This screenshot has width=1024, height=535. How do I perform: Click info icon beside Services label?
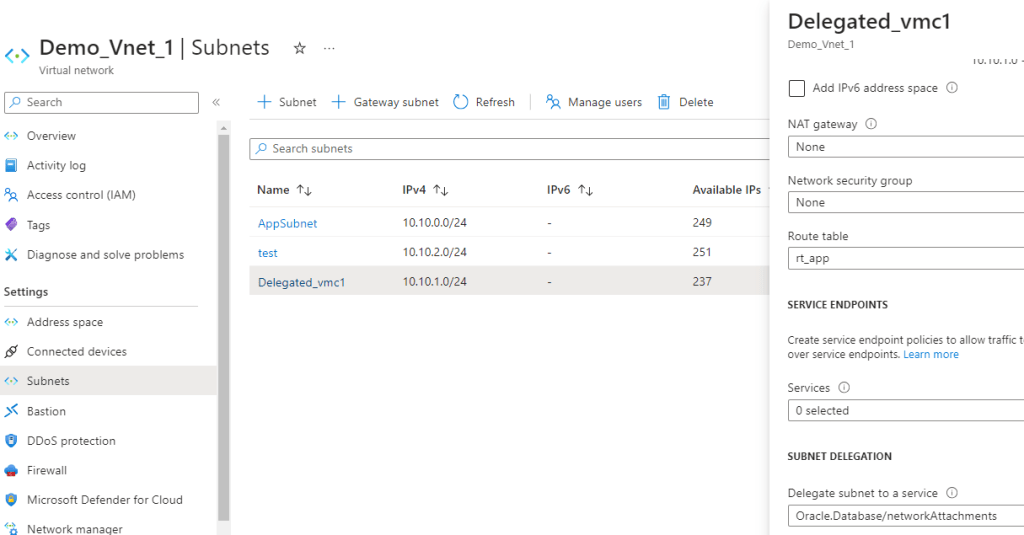pyautogui.click(x=843, y=388)
